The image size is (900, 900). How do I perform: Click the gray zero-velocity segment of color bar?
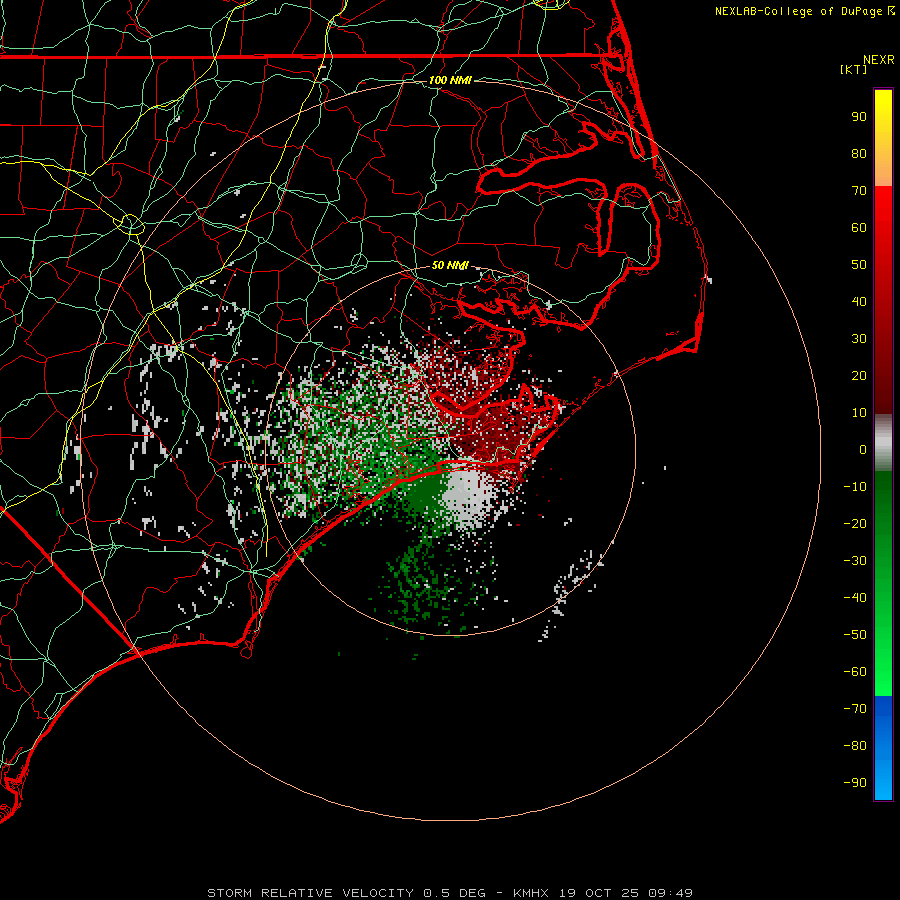[883, 443]
